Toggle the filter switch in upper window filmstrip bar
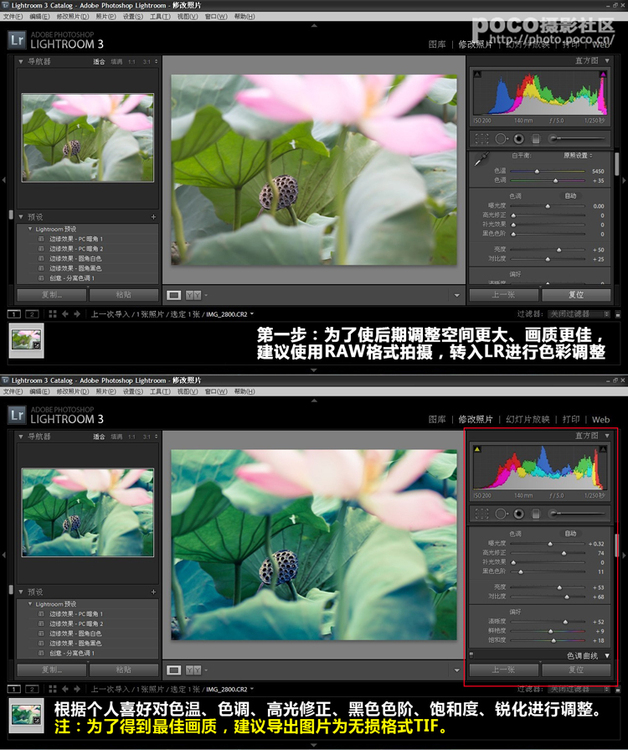The image size is (628, 750). pyautogui.click(x=617, y=314)
